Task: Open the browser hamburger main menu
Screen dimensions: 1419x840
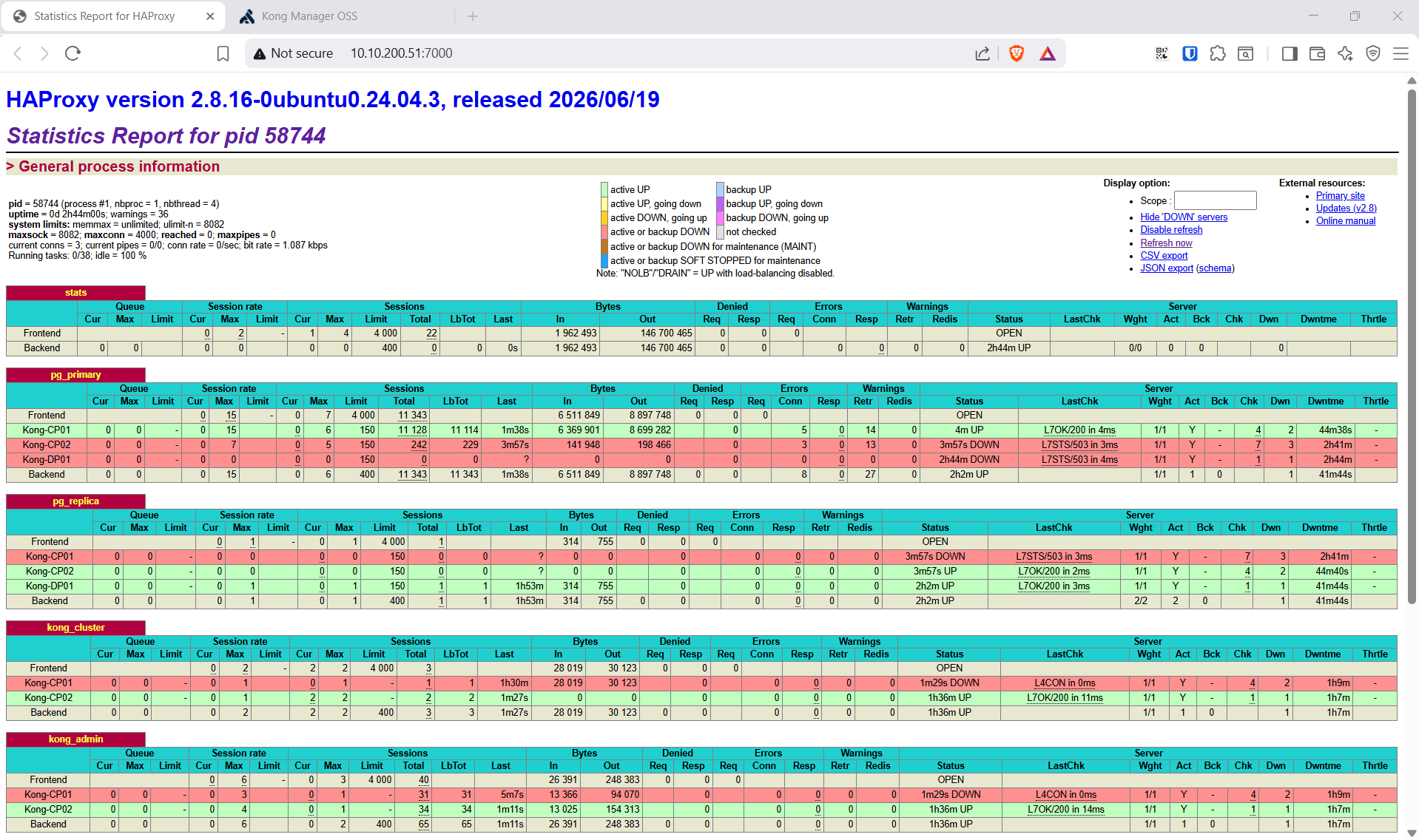Action: 1401,53
